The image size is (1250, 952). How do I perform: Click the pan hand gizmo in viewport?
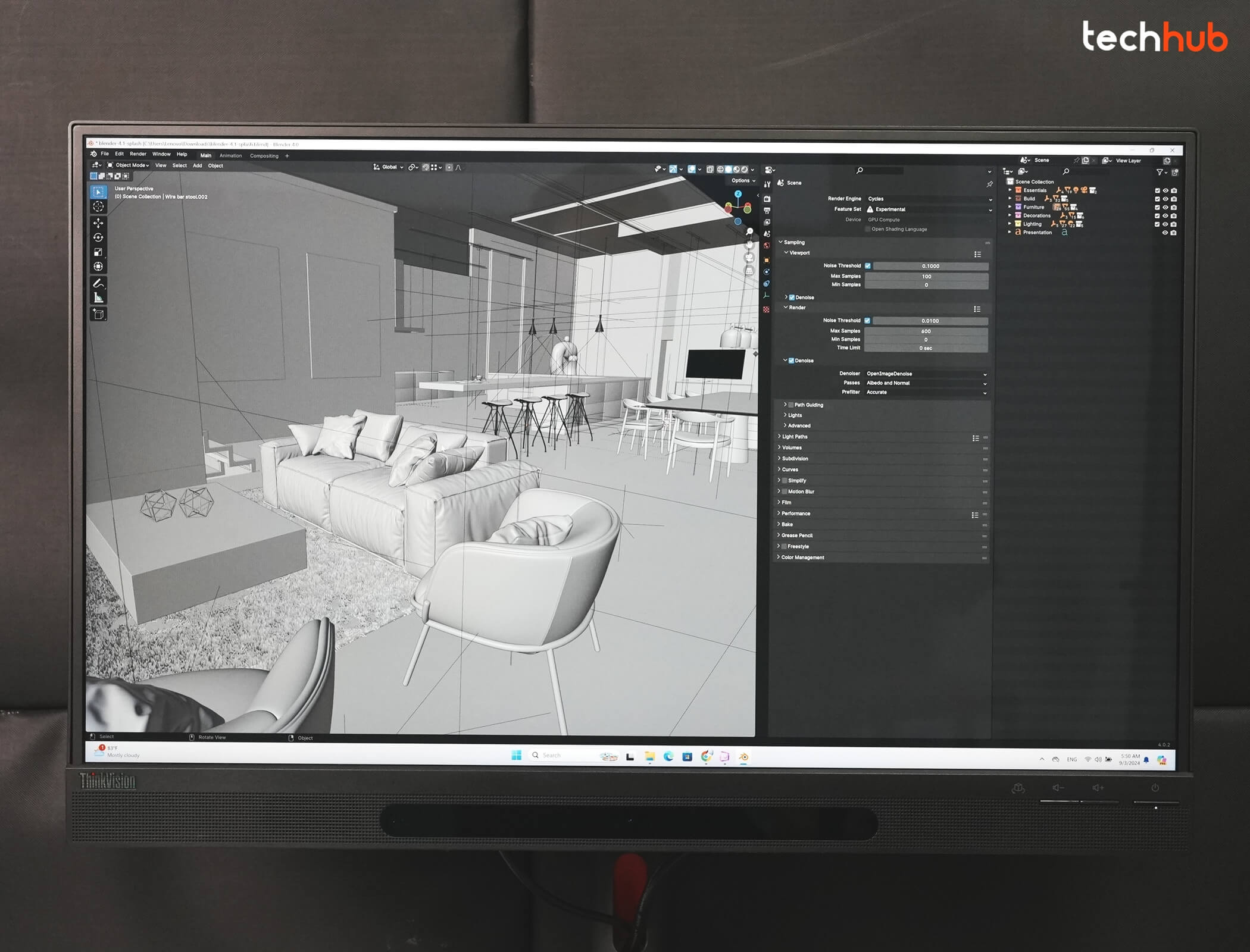[749, 245]
